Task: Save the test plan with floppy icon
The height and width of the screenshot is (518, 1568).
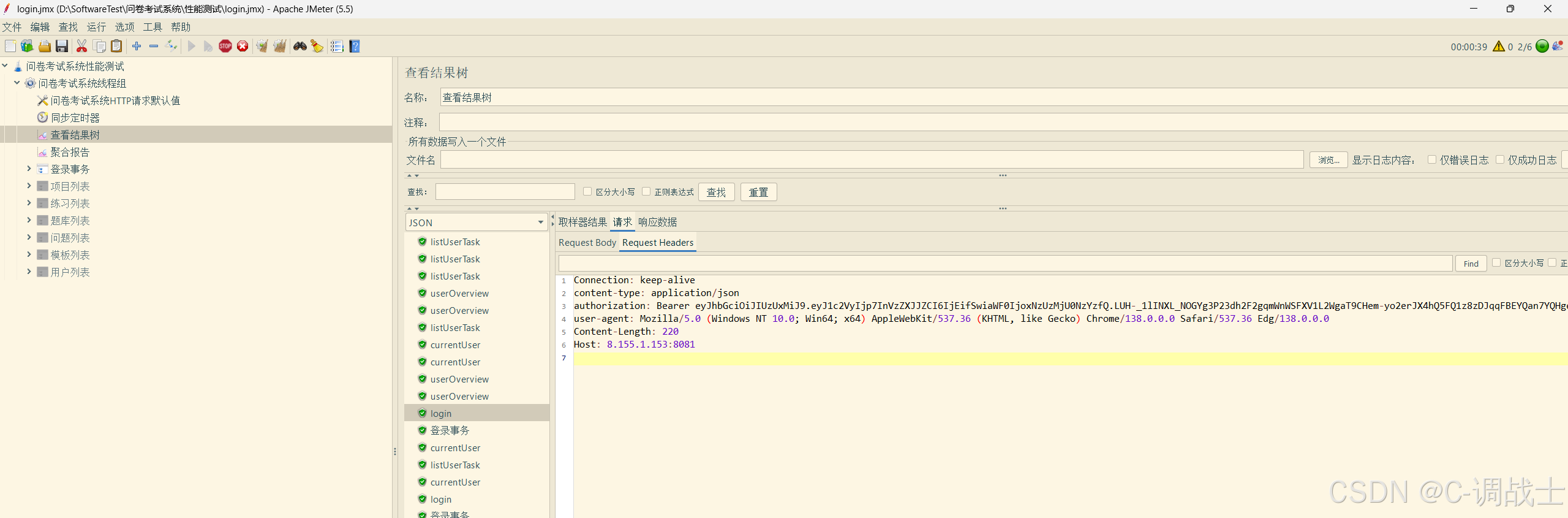Action: [61, 46]
